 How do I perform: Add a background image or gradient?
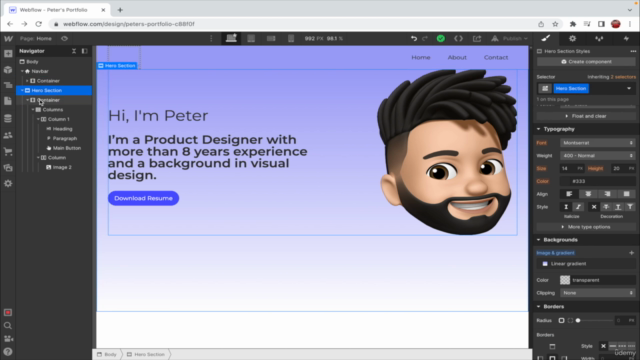(631, 253)
